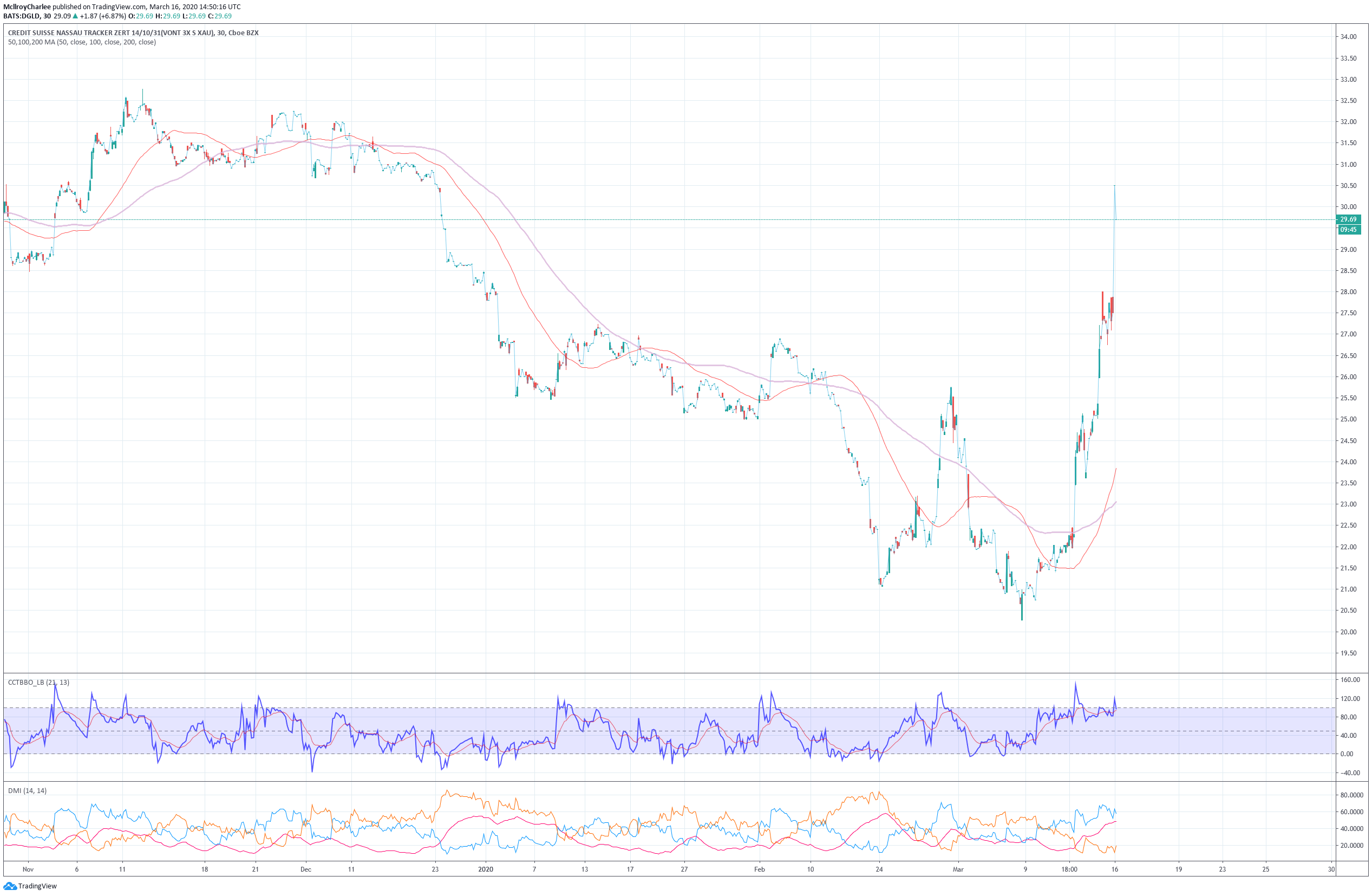Click the Feb label on time axis
The width and height of the screenshot is (1372, 896).
760,869
